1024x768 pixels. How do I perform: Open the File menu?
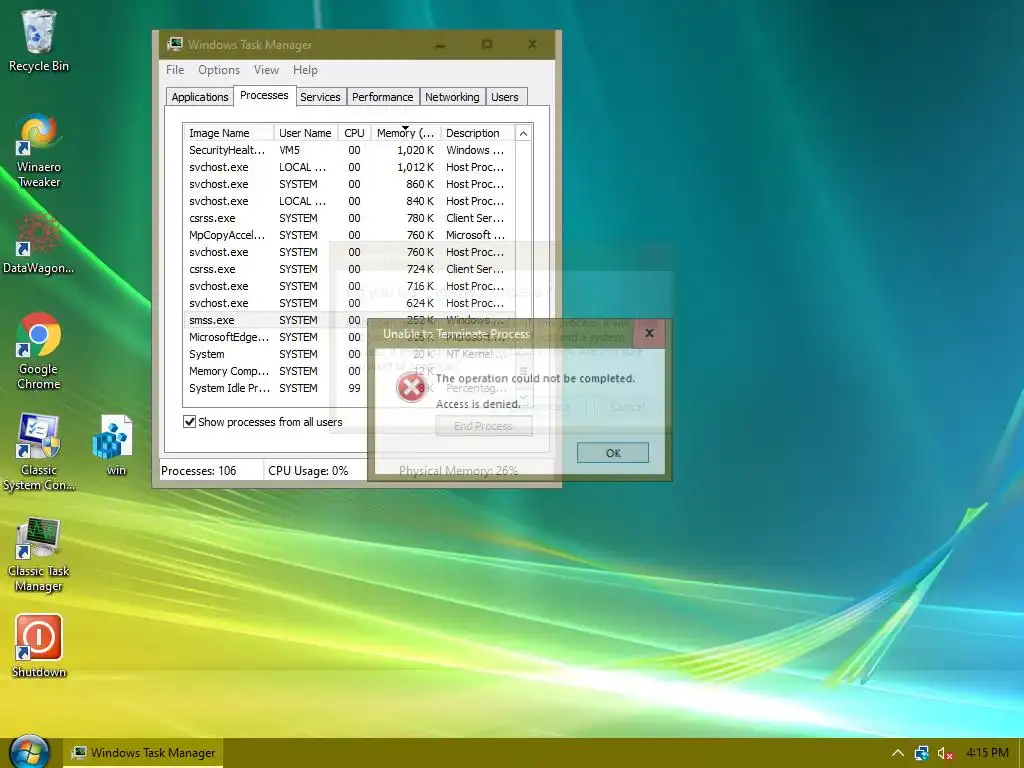175,70
